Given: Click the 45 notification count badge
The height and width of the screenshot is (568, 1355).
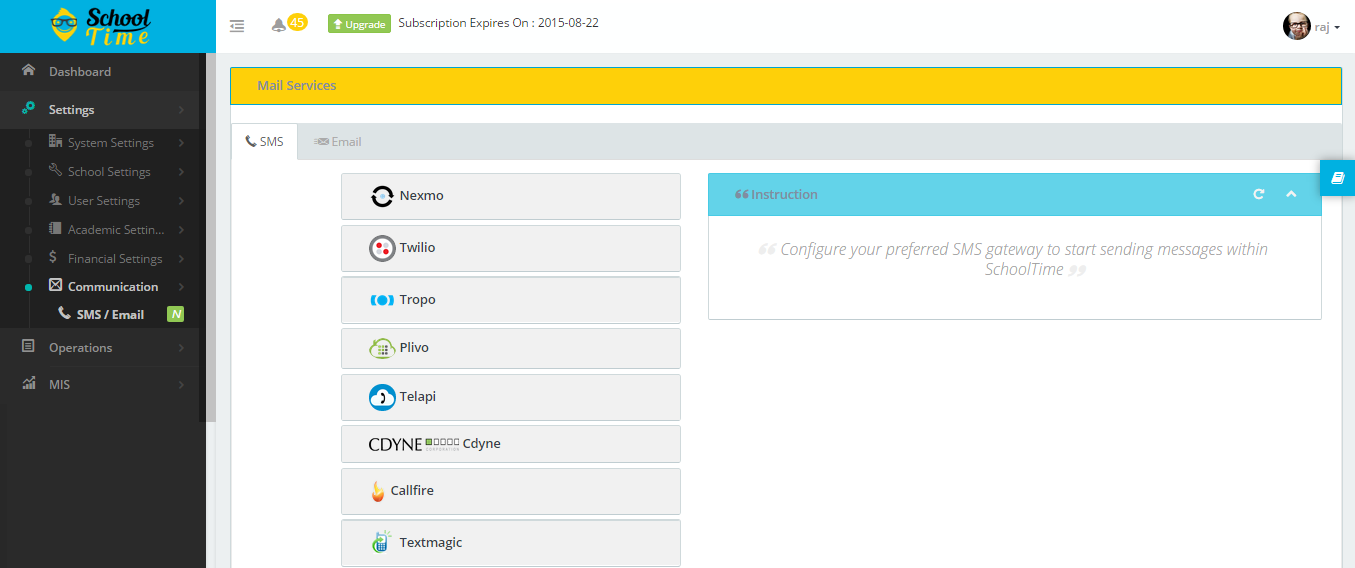Looking at the screenshot, I should 297,22.
